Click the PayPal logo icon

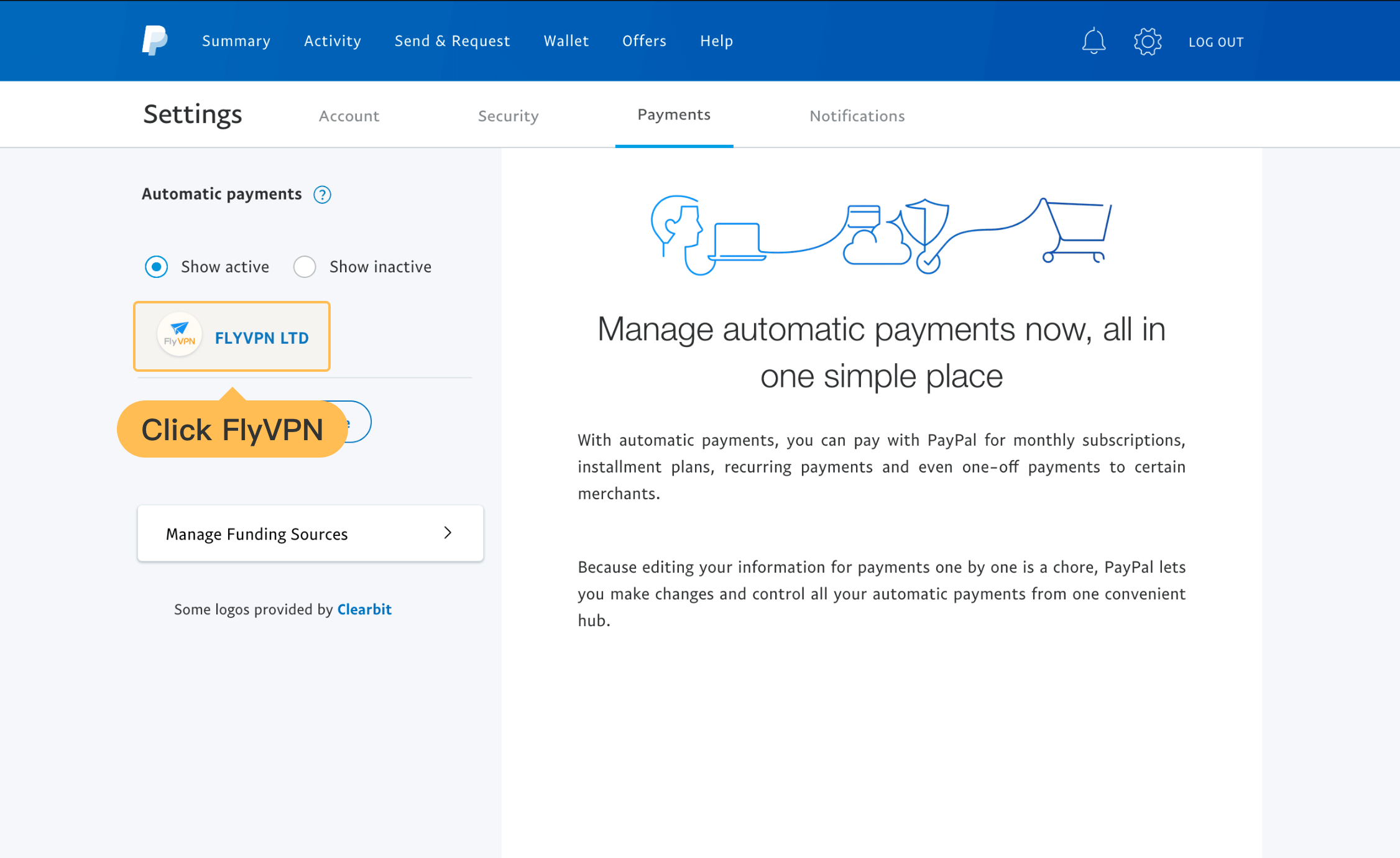(155, 41)
